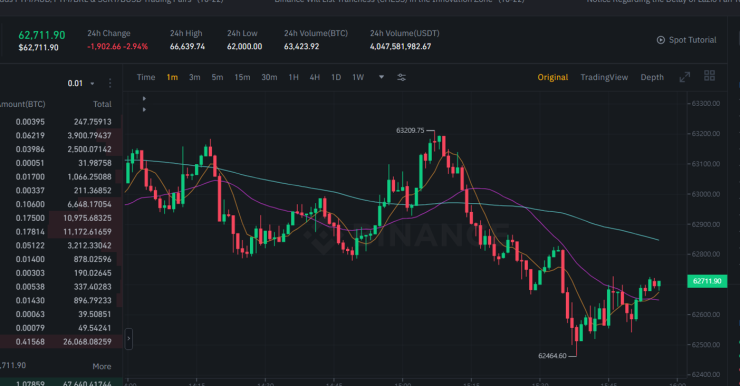The image size is (740, 386).
Task: Click the 24h Low value 62,000.00
Action: click(x=244, y=47)
